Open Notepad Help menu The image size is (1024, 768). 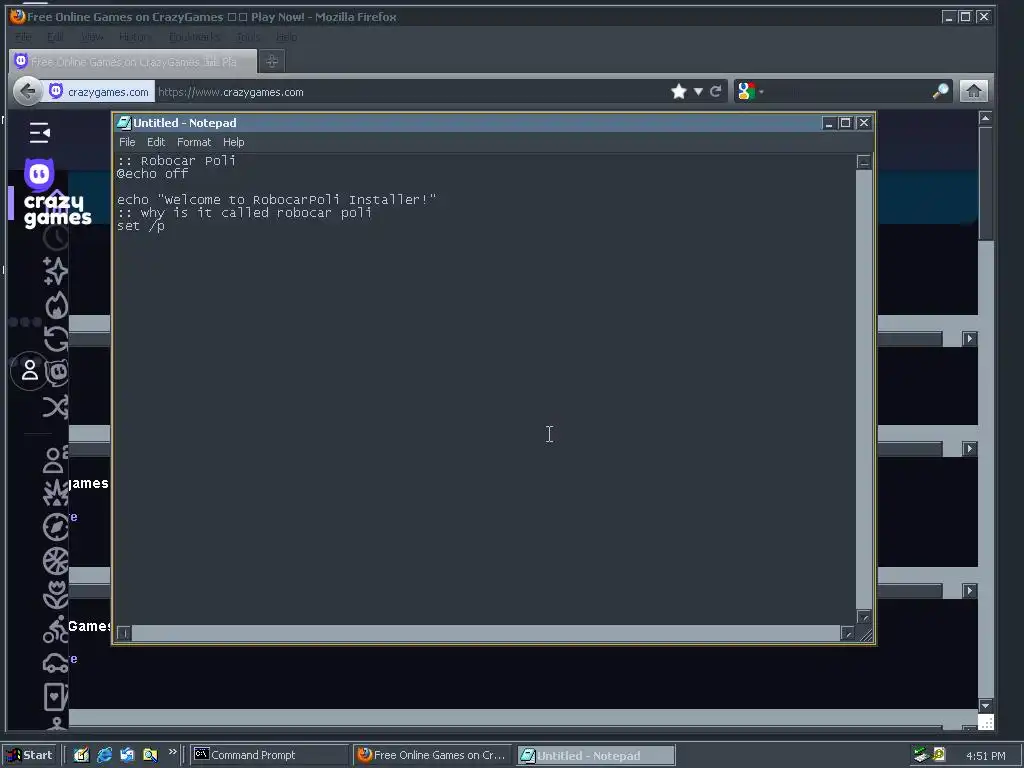click(x=233, y=142)
